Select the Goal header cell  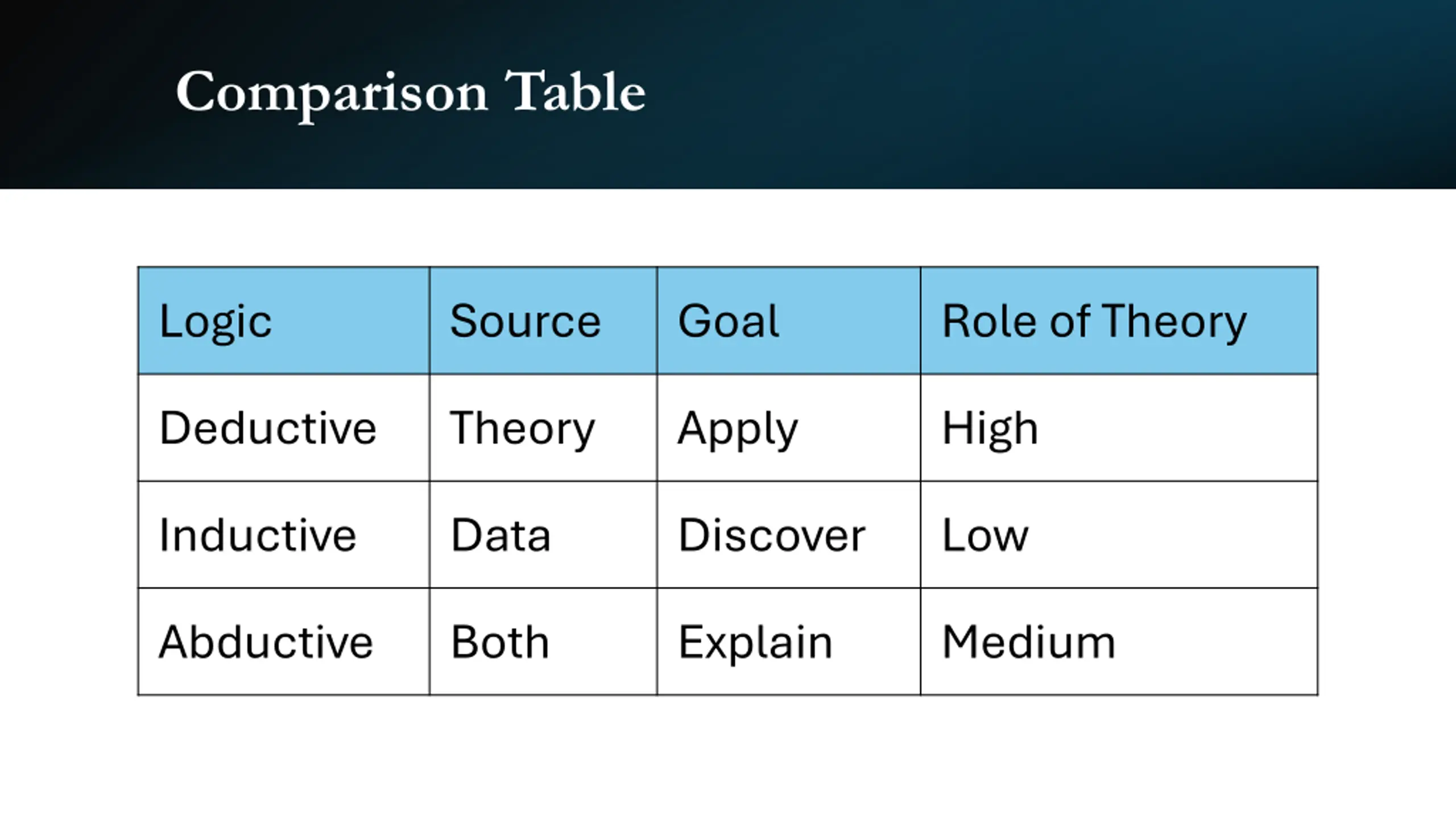point(789,321)
